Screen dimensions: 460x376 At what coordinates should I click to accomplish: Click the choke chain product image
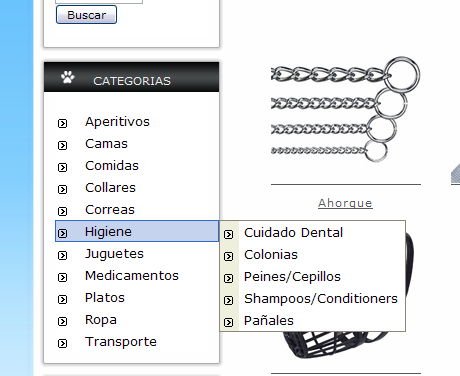tap(345, 109)
